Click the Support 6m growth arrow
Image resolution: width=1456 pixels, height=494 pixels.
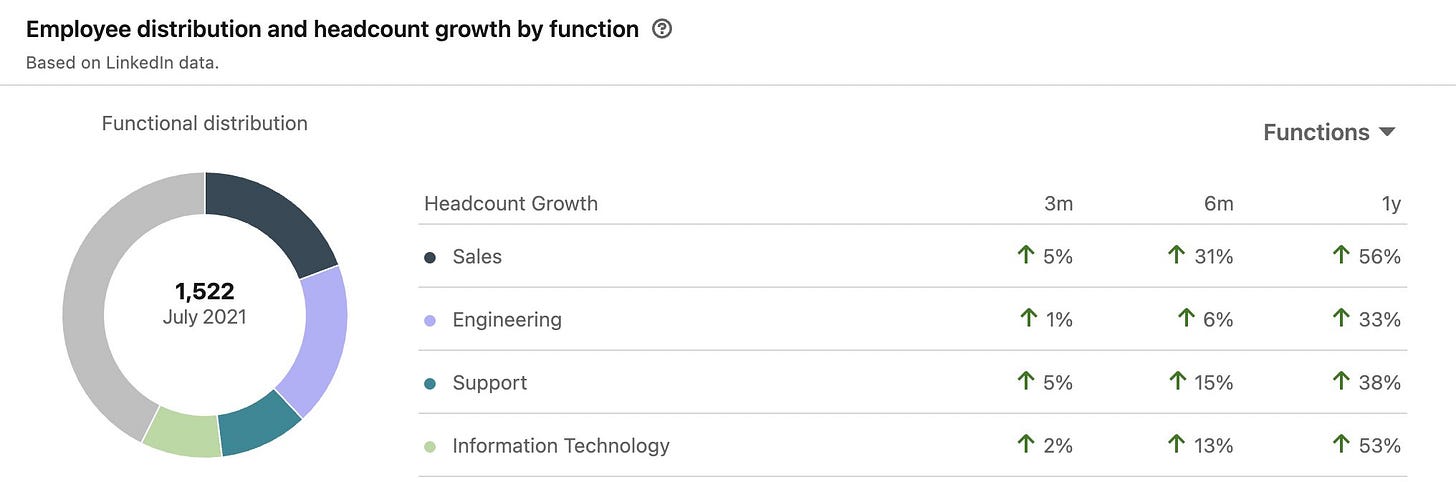(x=1176, y=382)
